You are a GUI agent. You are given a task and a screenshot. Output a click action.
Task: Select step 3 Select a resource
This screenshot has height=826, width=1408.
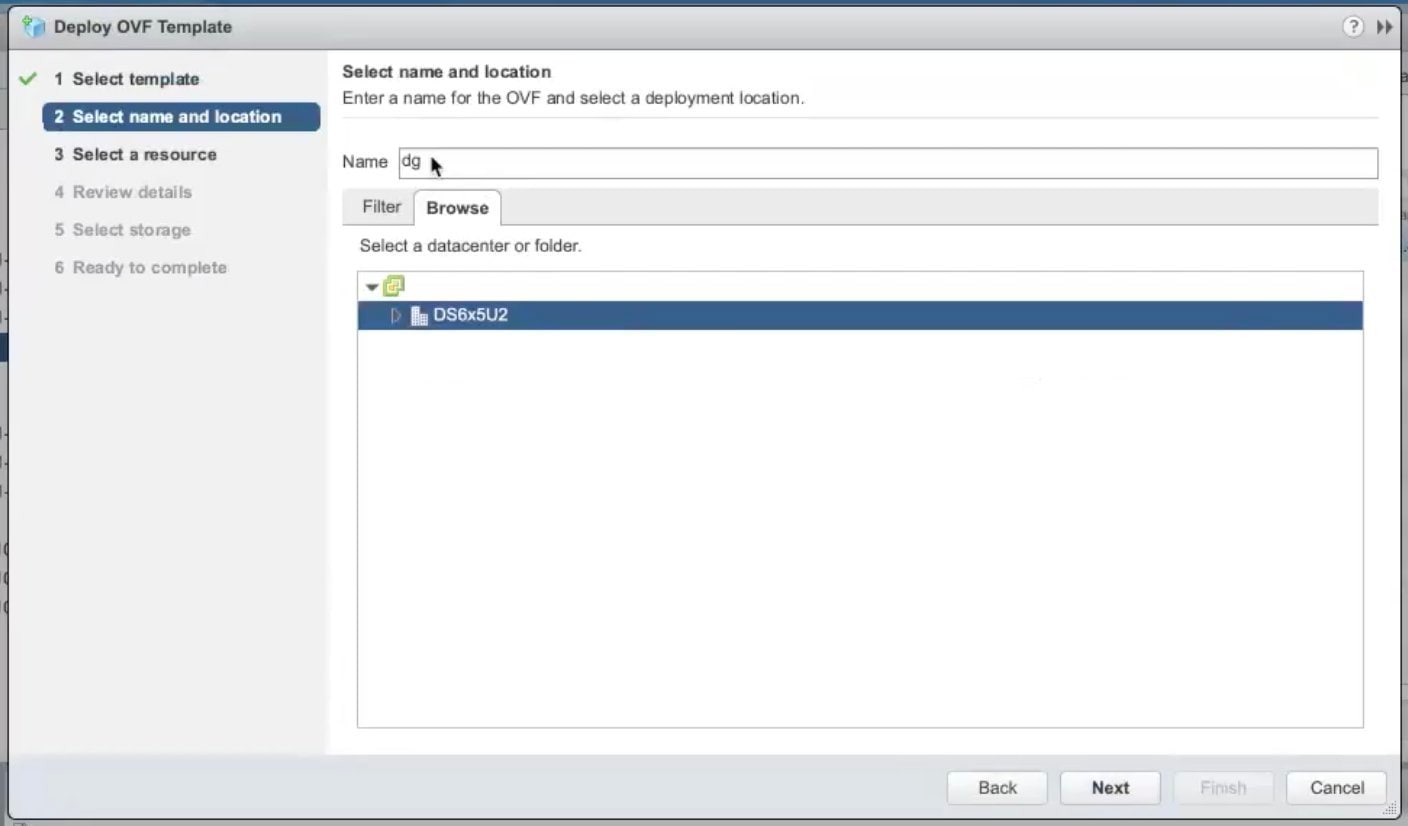point(143,154)
